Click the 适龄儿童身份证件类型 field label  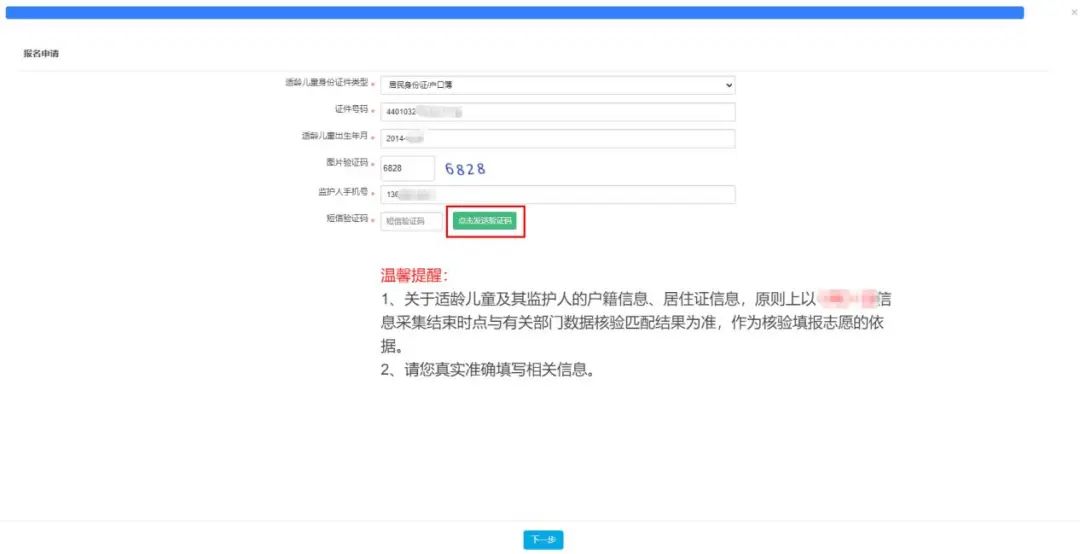[x=326, y=82]
